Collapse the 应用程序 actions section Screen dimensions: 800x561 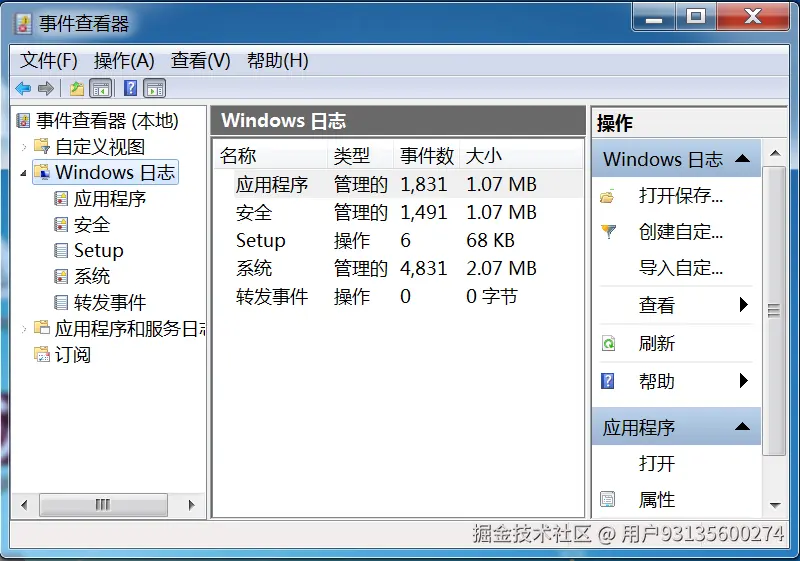[x=742, y=426]
